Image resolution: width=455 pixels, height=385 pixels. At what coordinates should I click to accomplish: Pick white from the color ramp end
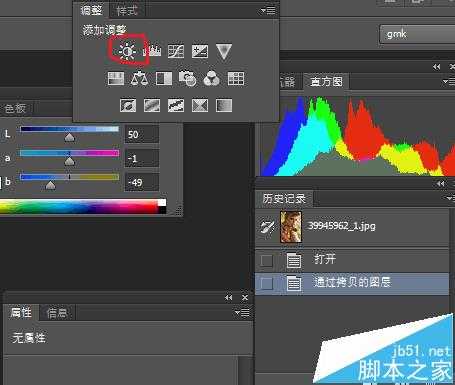[x=162, y=203]
